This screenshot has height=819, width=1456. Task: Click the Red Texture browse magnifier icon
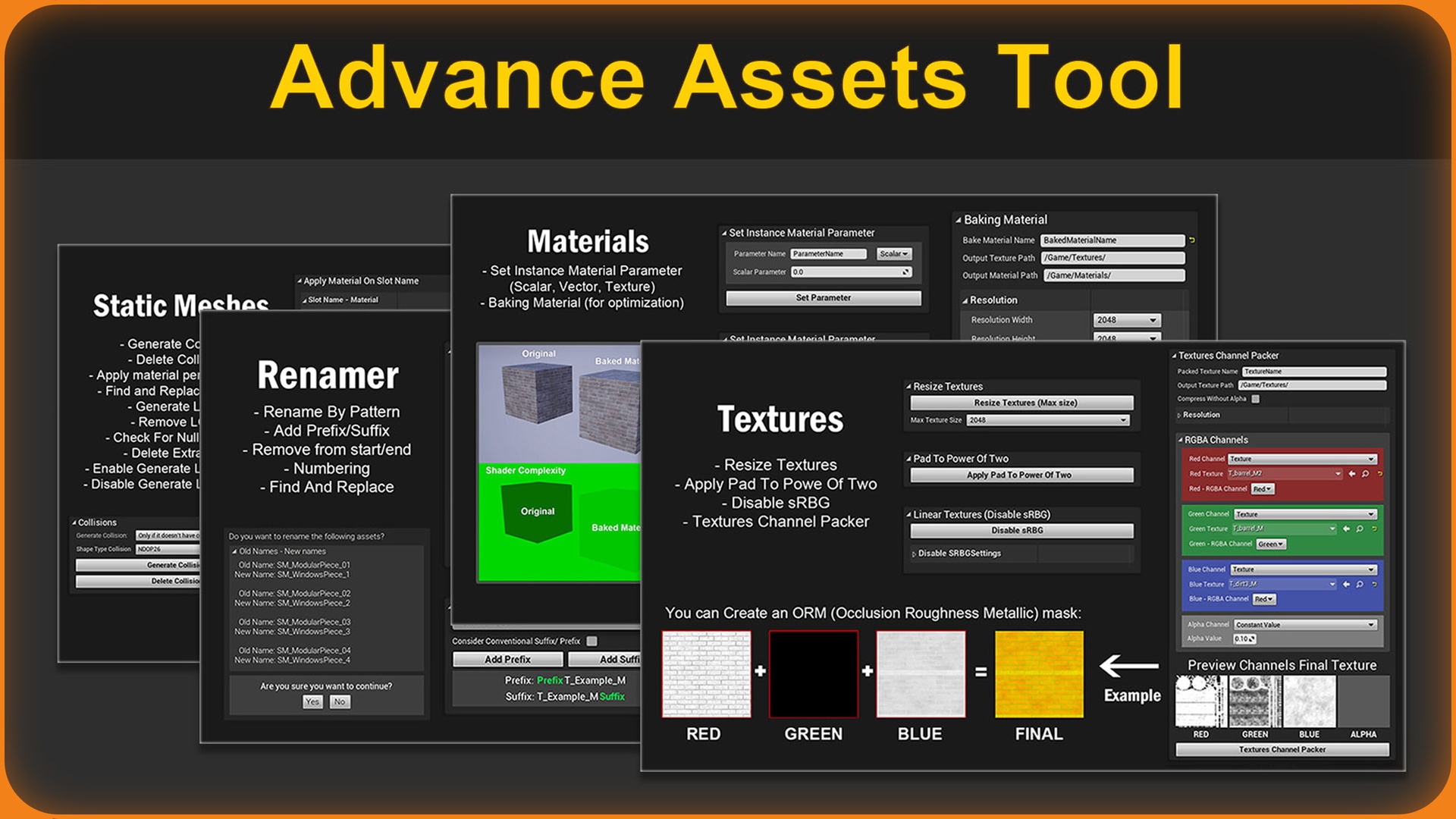(x=1365, y=474)
